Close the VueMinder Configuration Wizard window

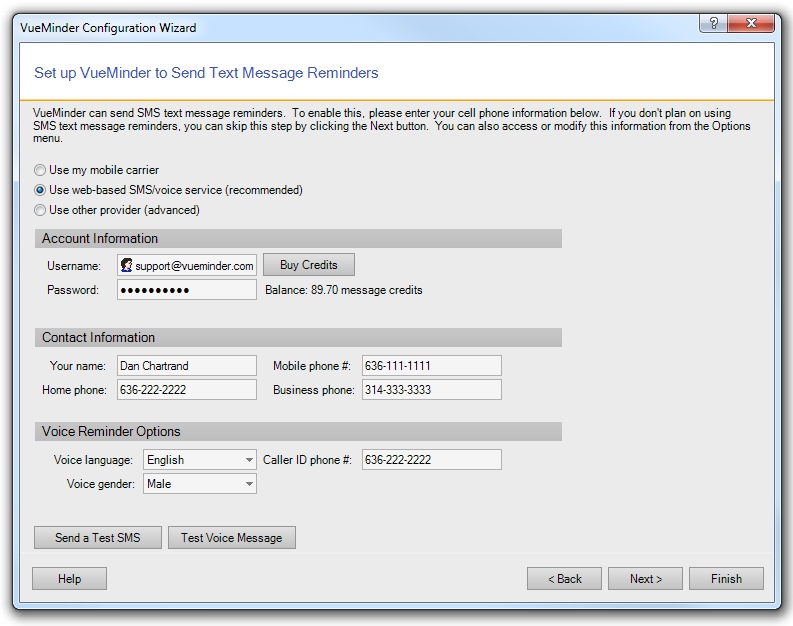751,23
